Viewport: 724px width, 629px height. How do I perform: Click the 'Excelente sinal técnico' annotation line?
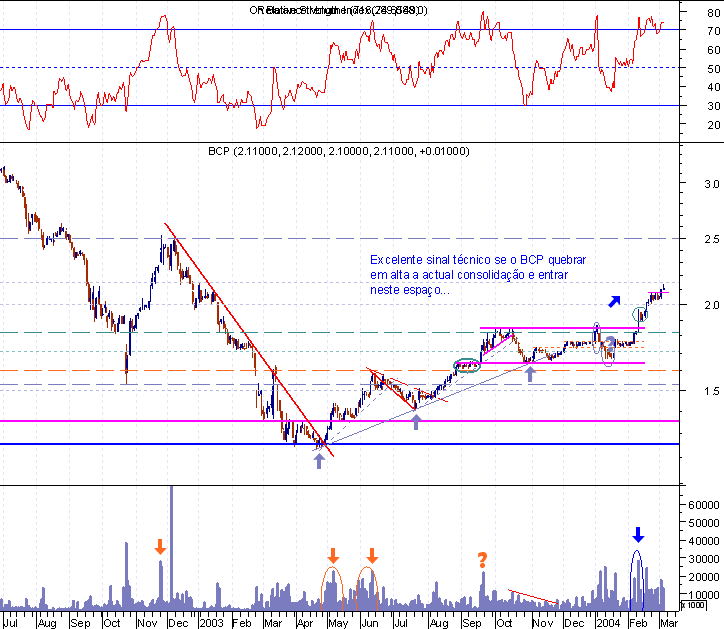(x=478, y=260)
